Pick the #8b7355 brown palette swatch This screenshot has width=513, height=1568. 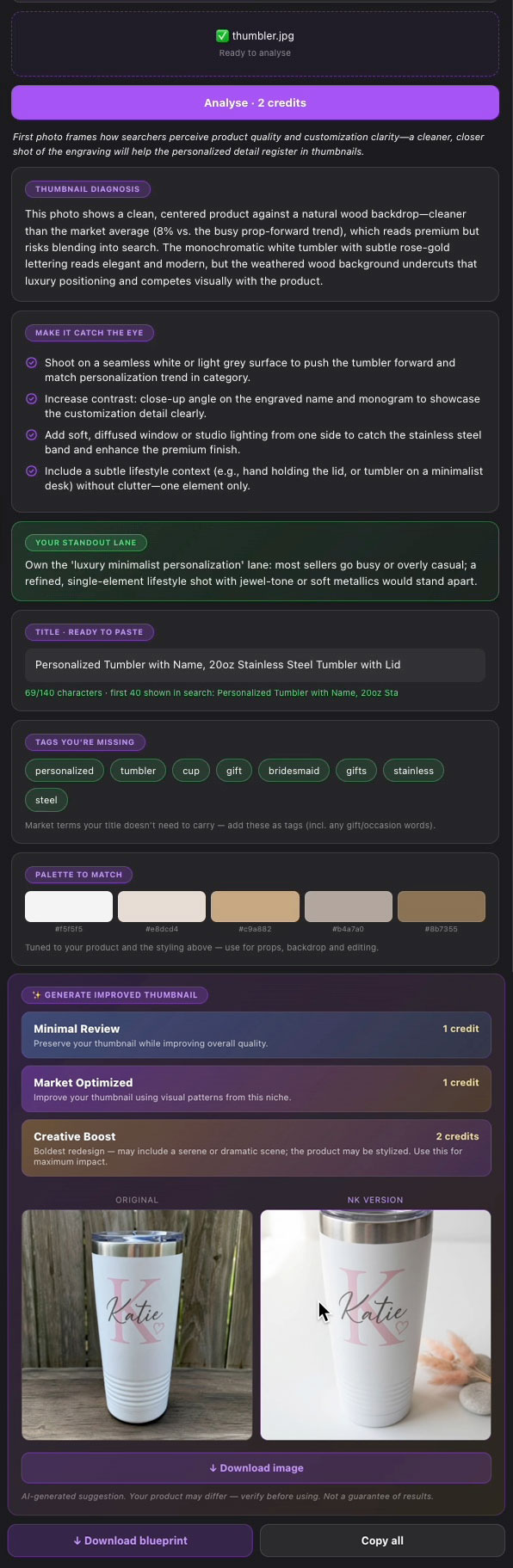point(442,907)
